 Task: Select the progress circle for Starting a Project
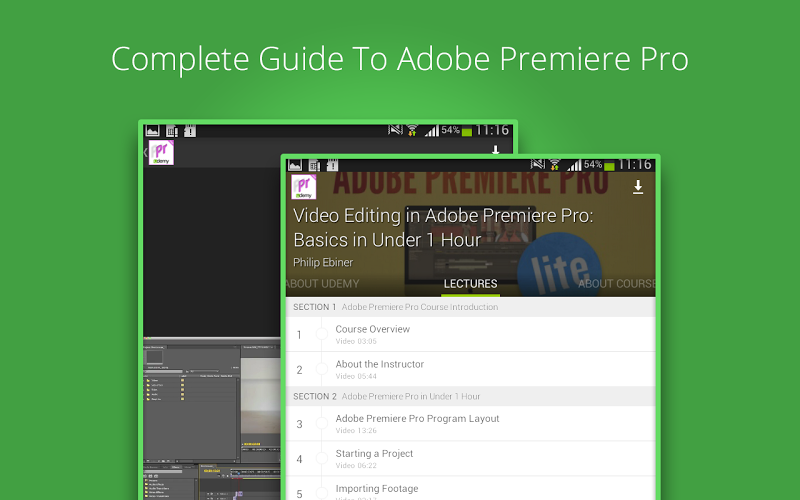(x=322, y=458)
